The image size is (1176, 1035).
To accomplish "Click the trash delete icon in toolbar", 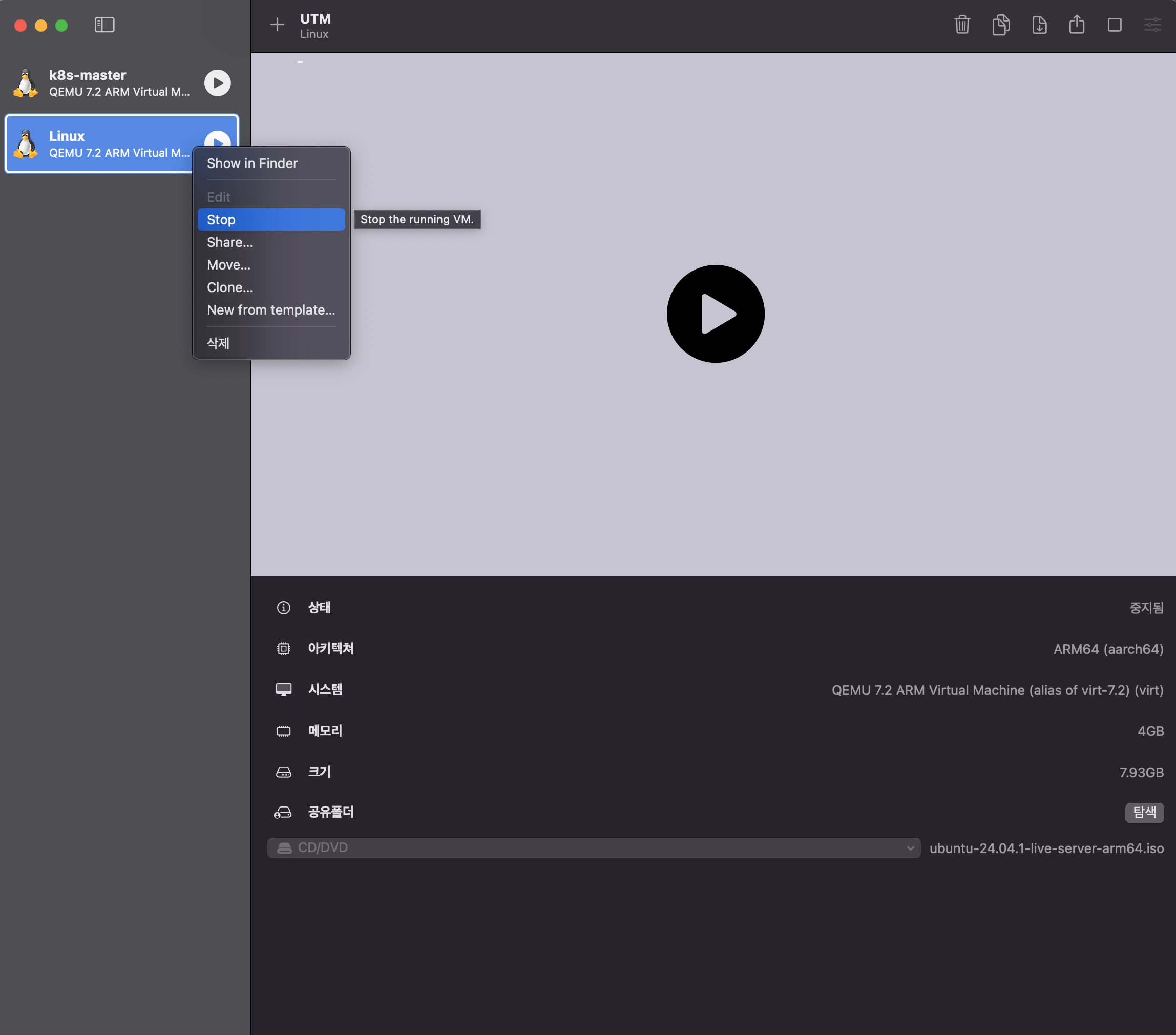I will (x=962, y=25).
